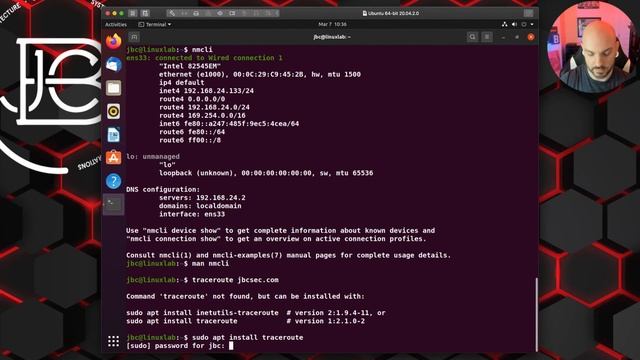Click 'inet6 fe80::a247:485f:9ec5:4cea/64' line
640x360 pixels.
pos(229,124)
